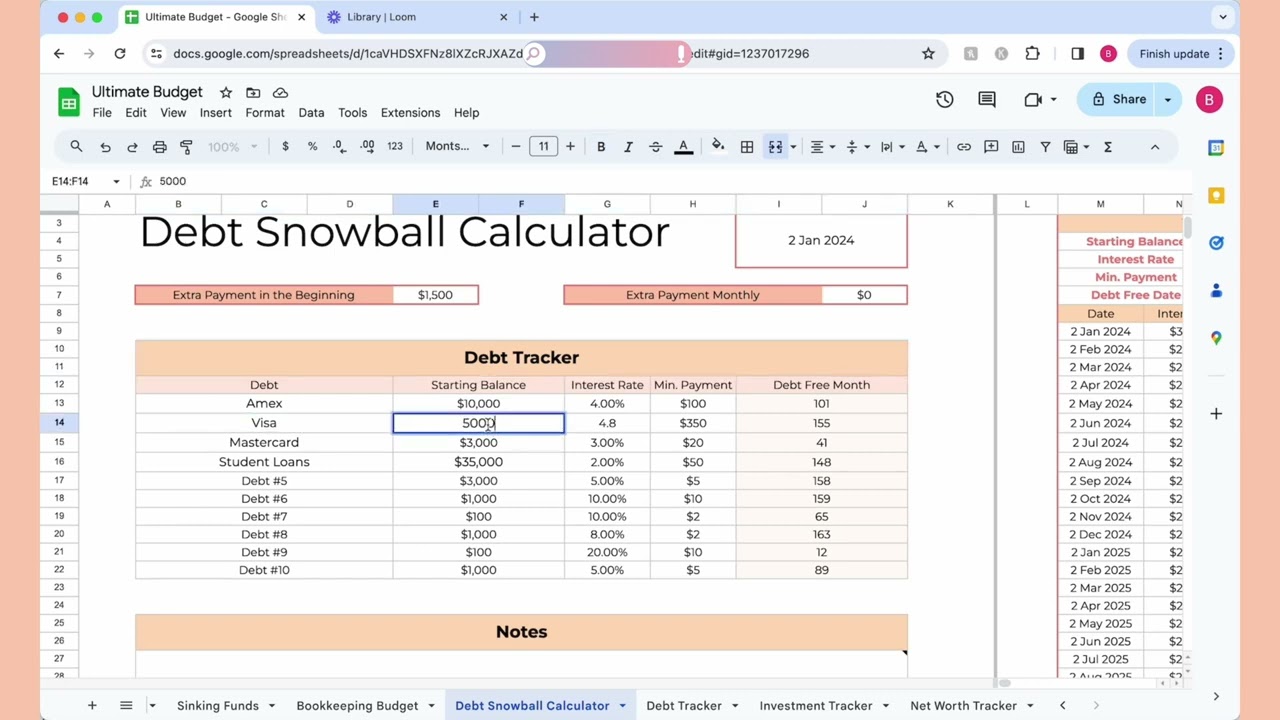Image resolution: width=1280 pixels, height=720 pixels.
Task: Insert a link via toolbar icon
Action: [x=964, y=147]
